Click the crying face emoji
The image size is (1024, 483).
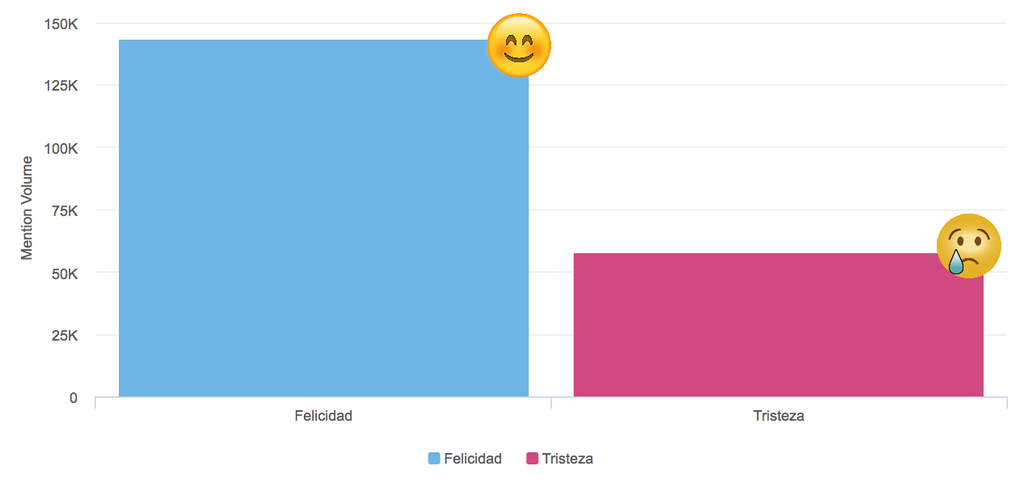(968, 246)
